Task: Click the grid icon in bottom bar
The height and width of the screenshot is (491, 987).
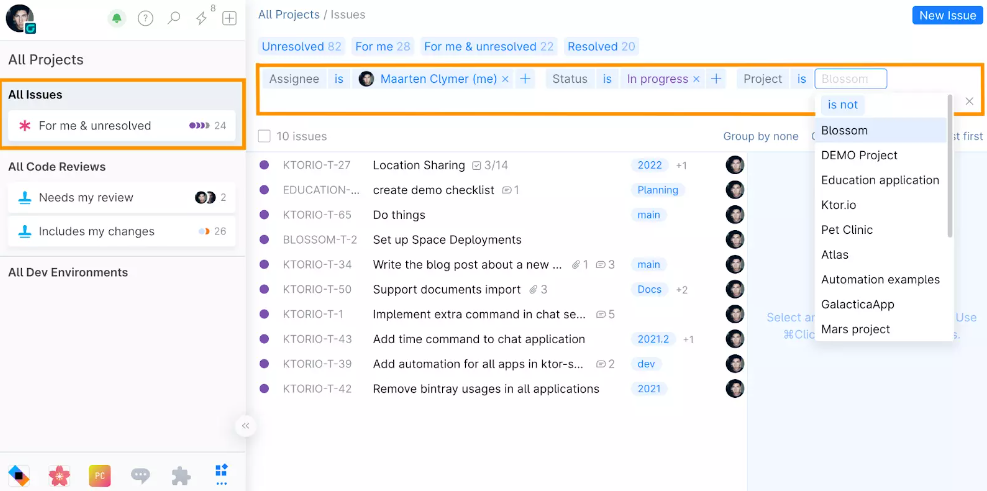Action: click(x=222, y=475)
